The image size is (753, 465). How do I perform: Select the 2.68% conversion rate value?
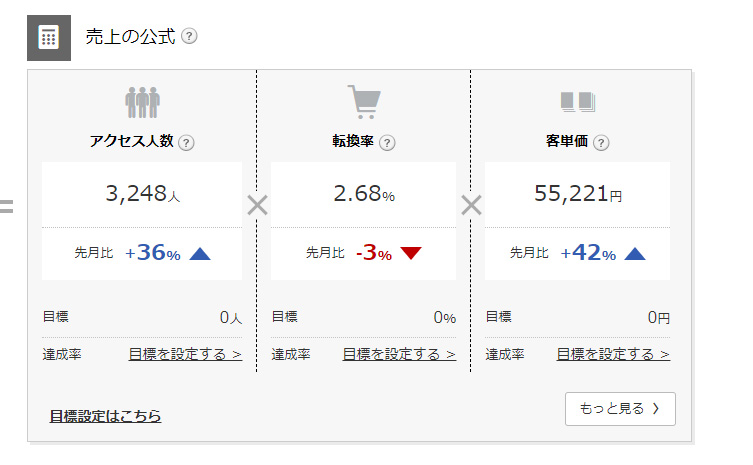(364, 194)
